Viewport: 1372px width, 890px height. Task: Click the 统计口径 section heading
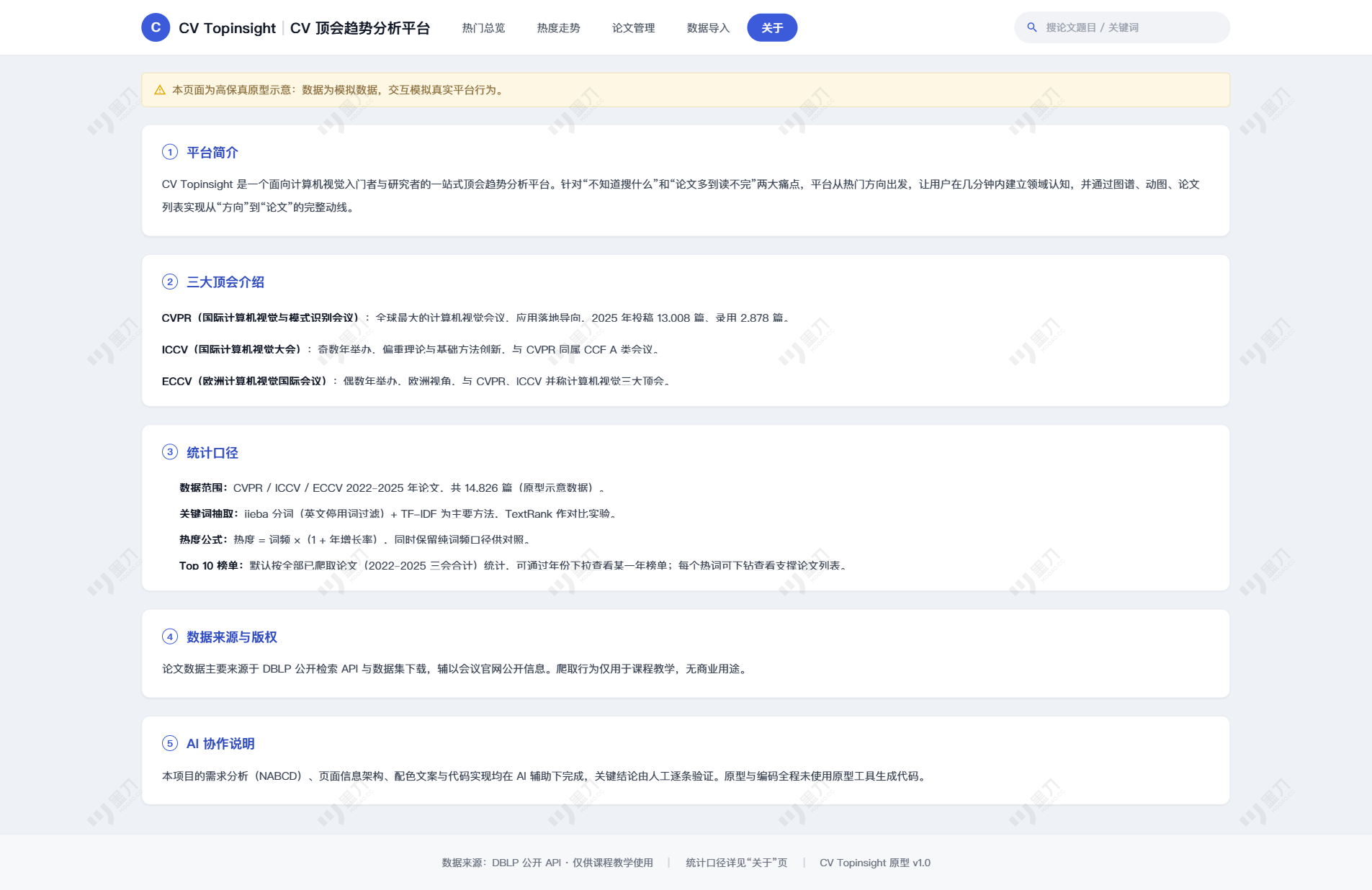pyautogui.click(x=212, y=453)
